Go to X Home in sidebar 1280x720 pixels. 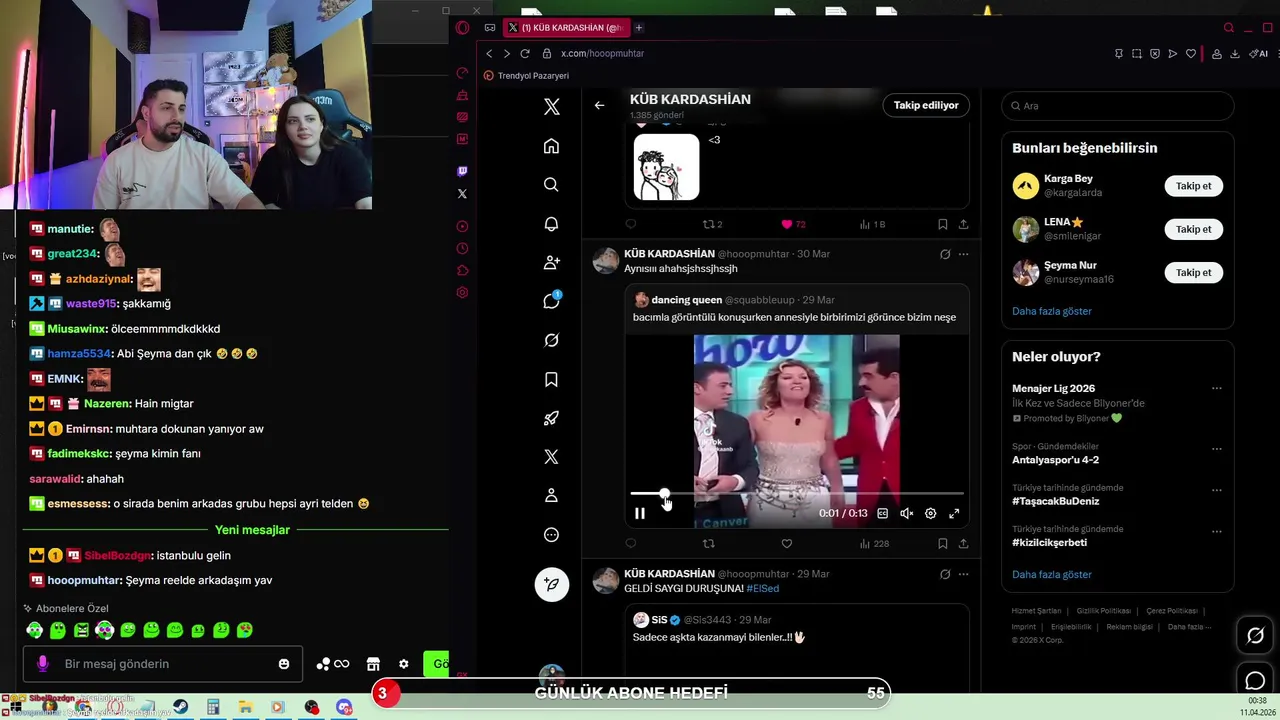tap(551, 146)
